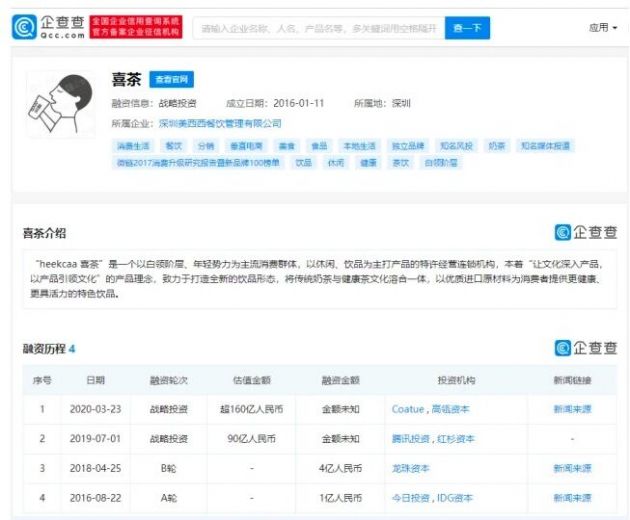Open the Coatue investor link
Image resolution: width=630 pixels, height=520 pixels.
[408, 409]
